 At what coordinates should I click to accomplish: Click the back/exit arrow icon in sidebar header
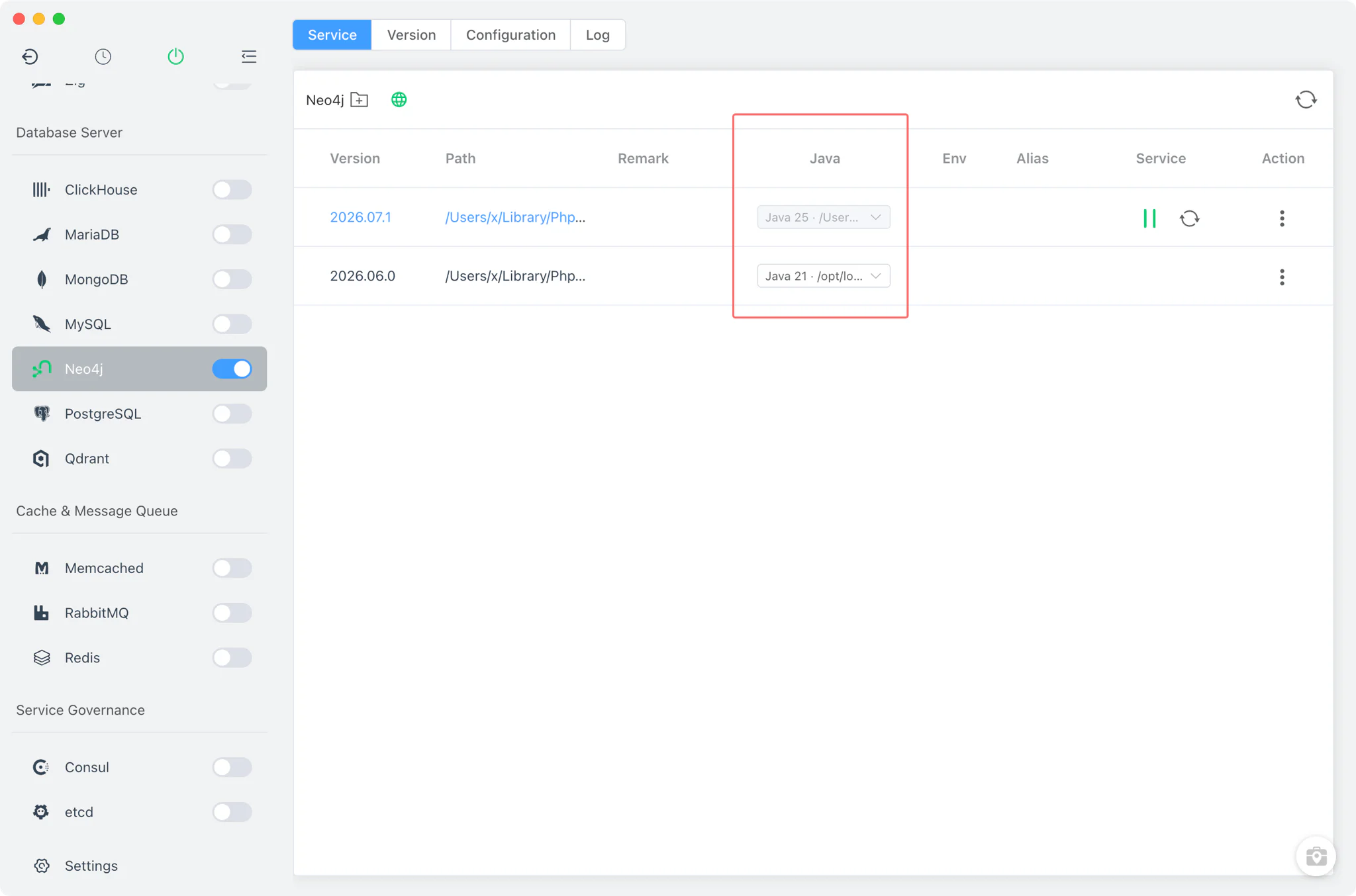coord(30,56)
